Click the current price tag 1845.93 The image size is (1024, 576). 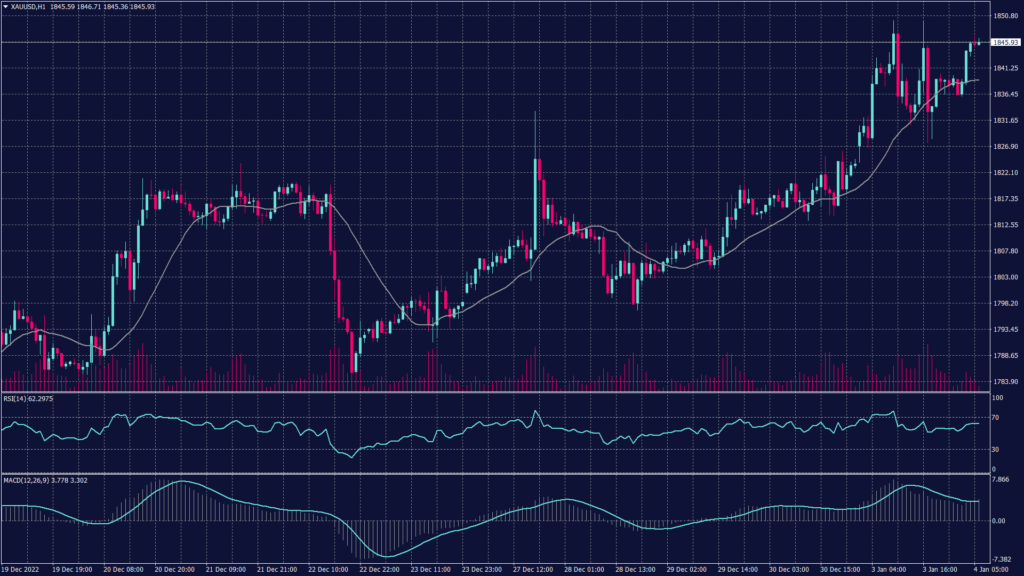[x=1004, y=42]
